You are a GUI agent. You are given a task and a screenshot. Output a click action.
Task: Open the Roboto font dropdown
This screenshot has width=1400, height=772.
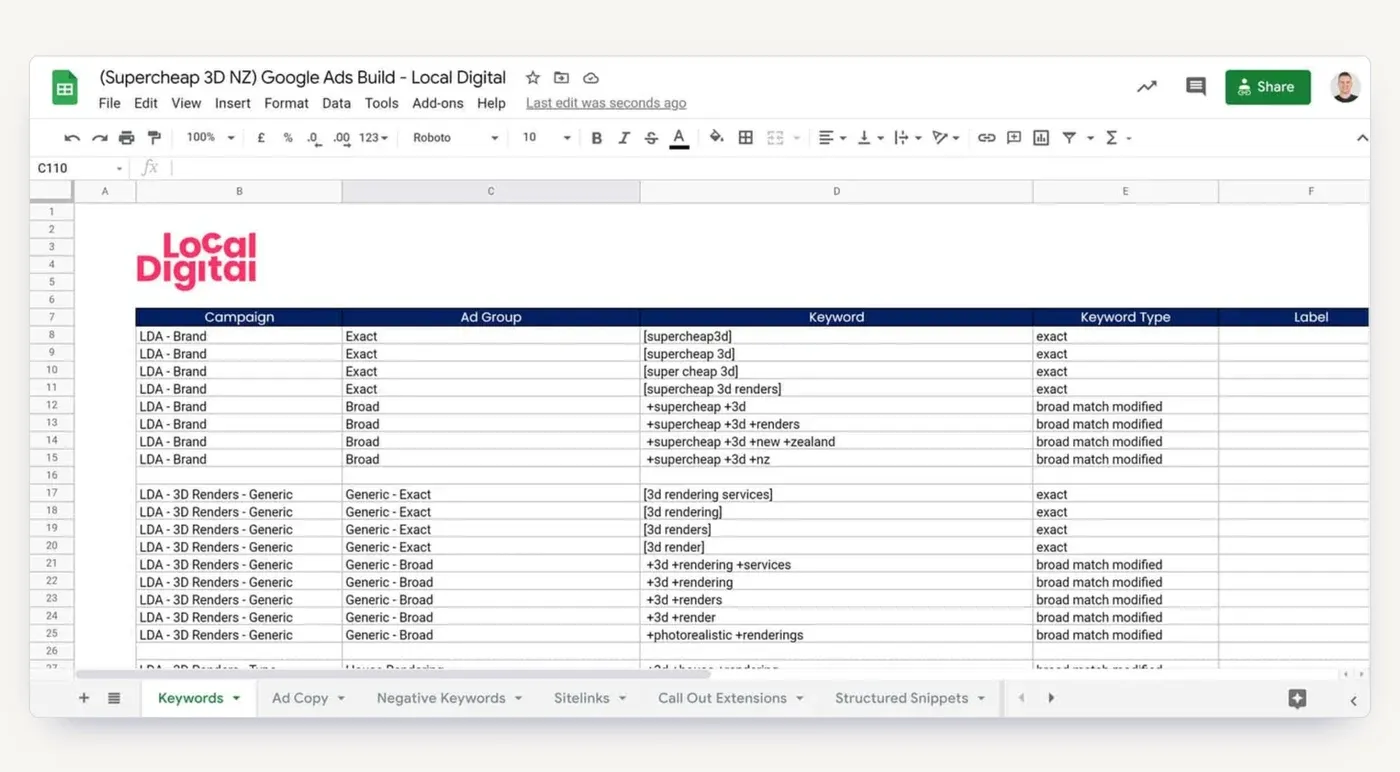456,138
